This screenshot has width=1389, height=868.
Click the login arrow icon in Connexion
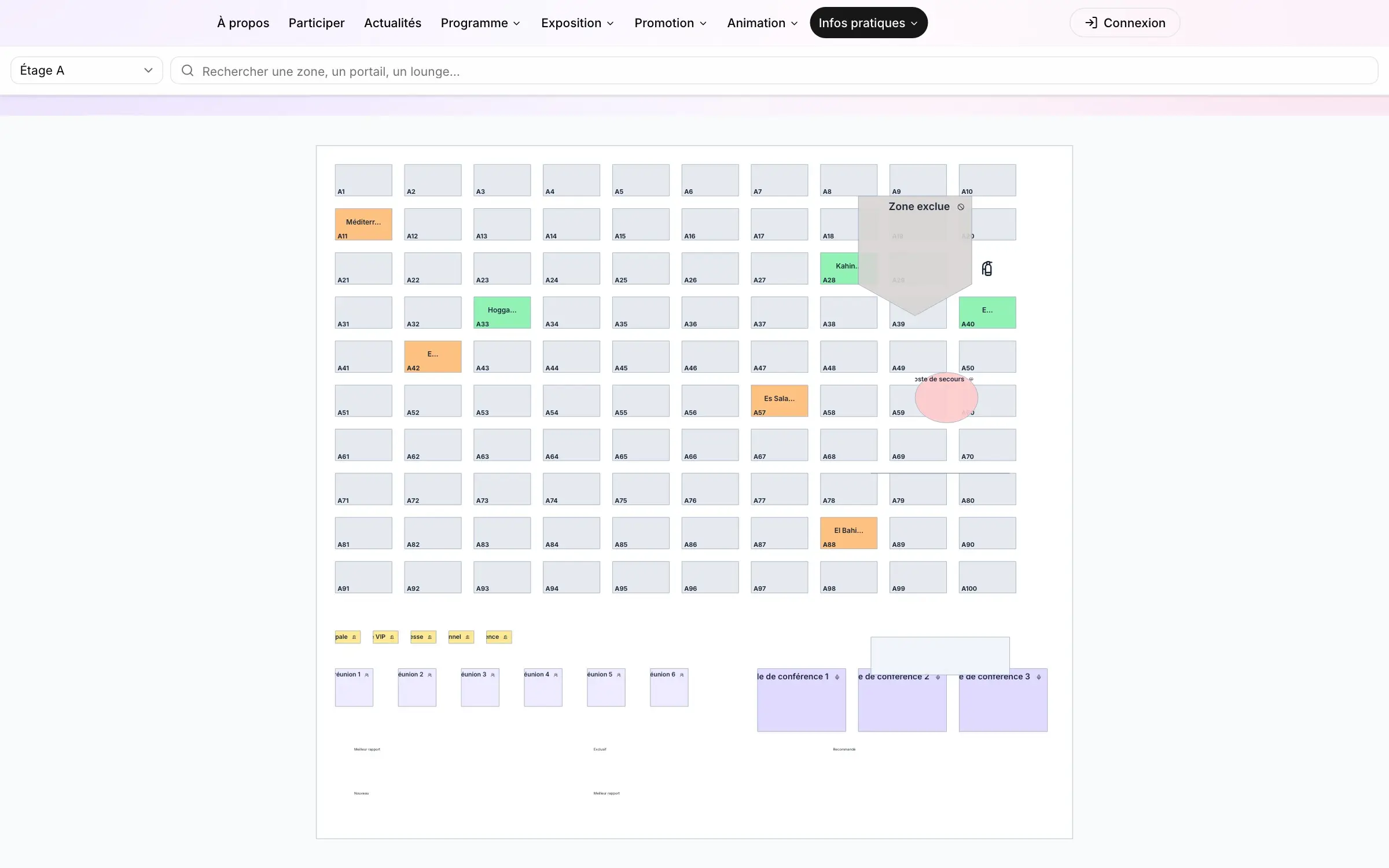[x=1091, y=23]
